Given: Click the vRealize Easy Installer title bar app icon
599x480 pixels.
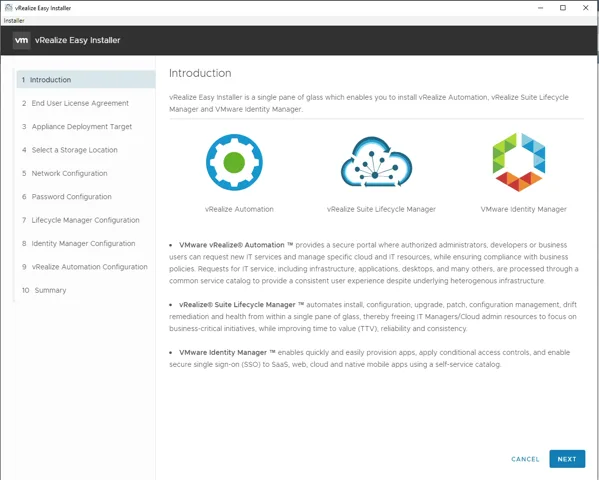Looking at the screenshot, I should (x=8, y=8).
